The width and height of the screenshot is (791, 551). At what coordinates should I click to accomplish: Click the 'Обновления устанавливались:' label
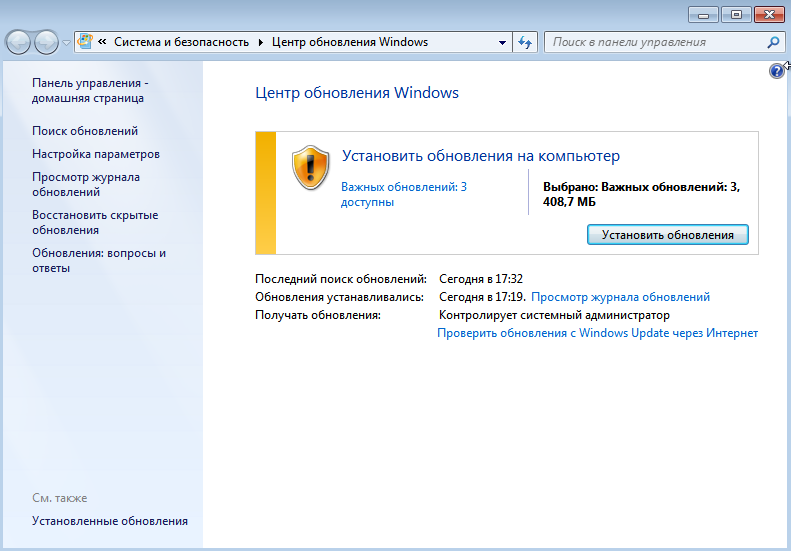pyautogui.click(x=339, y=297)
